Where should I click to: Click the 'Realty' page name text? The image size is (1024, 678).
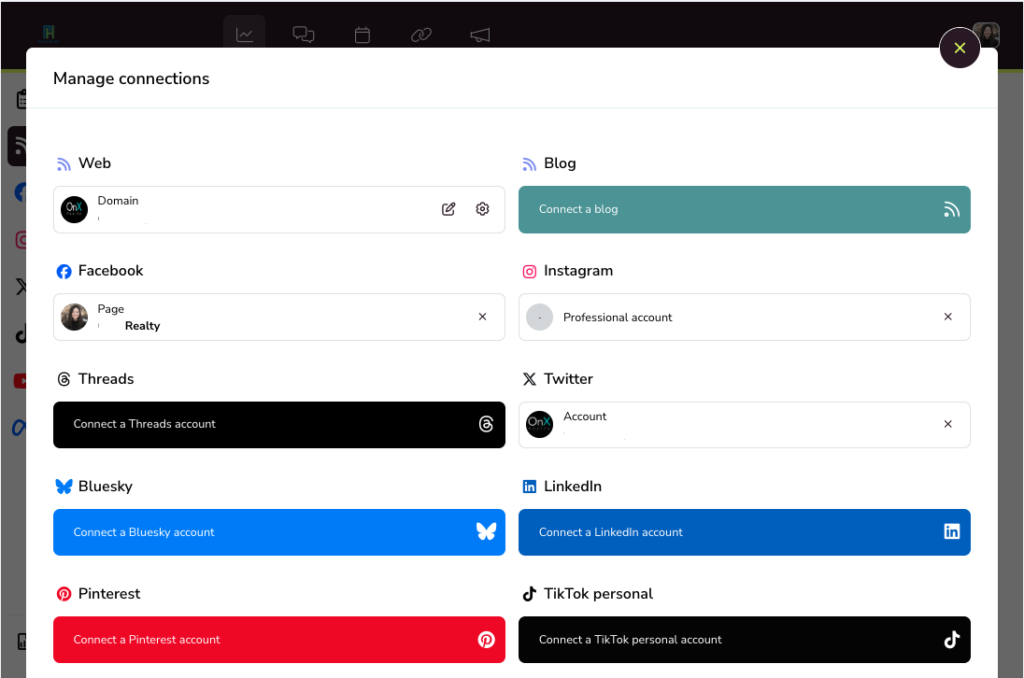tap(142, 326)
